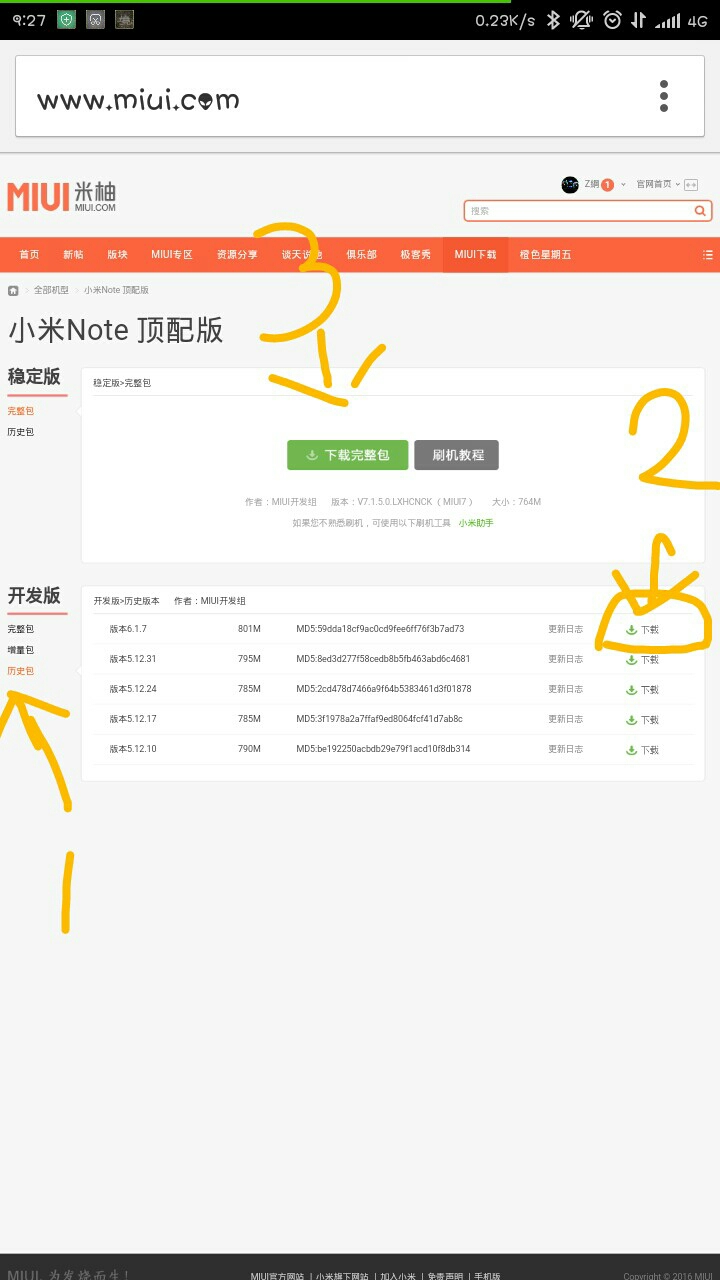Click the MD5 hash of version 6.1.7
Image resolution: width=720 pixels, height=1280 pixels.
tap(380, 629)
